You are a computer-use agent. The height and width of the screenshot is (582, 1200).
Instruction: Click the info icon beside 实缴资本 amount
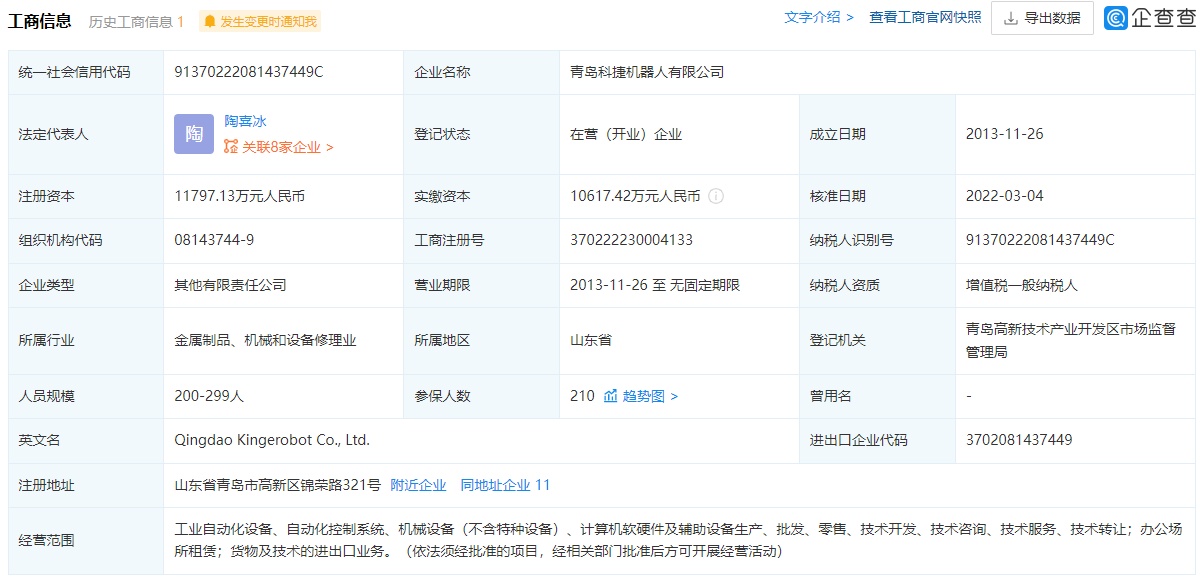[x=716, y=196]
